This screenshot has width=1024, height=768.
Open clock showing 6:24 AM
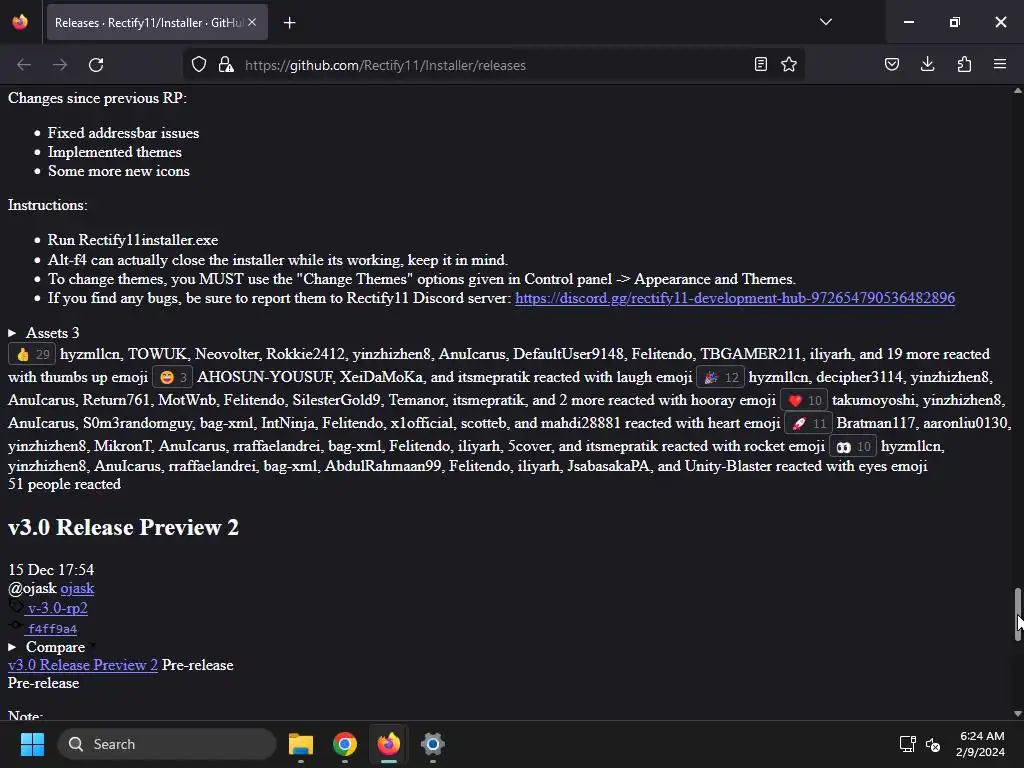click(980, 744)
